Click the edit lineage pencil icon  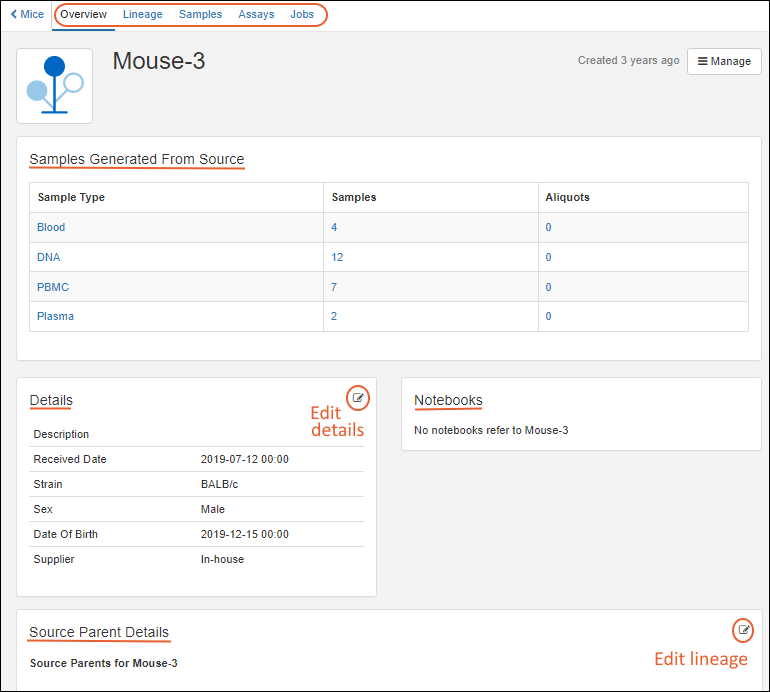(743, 630)
